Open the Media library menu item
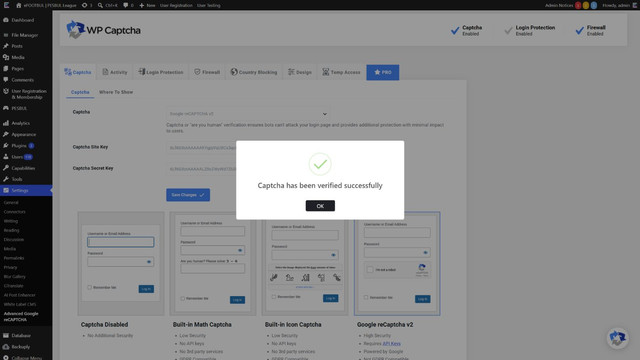Image resolution: width=640 pixels, height=360 pixels. [x=18, y=58]
